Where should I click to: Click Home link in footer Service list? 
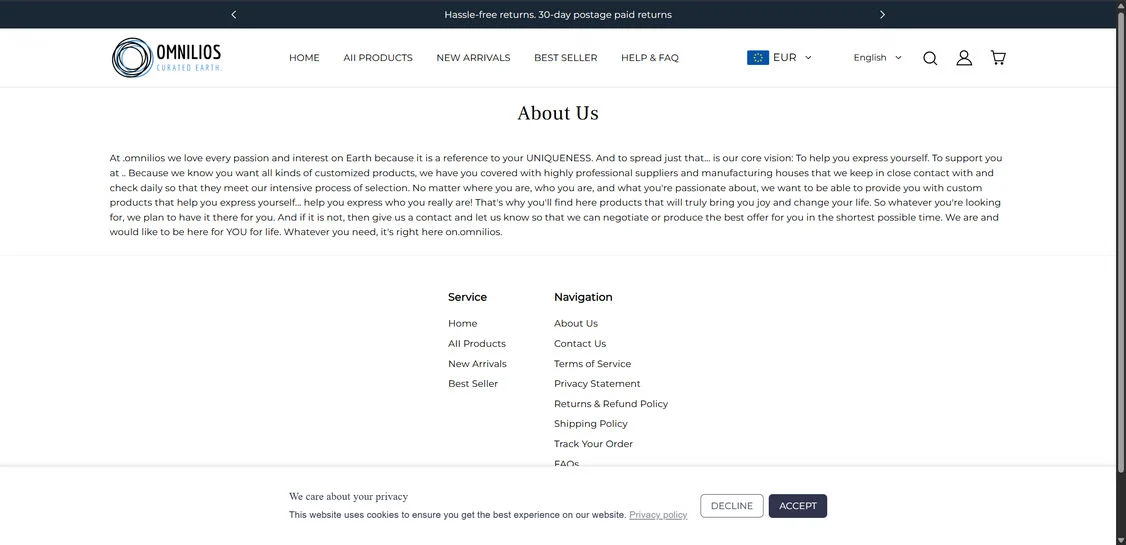tap(462, 323)
